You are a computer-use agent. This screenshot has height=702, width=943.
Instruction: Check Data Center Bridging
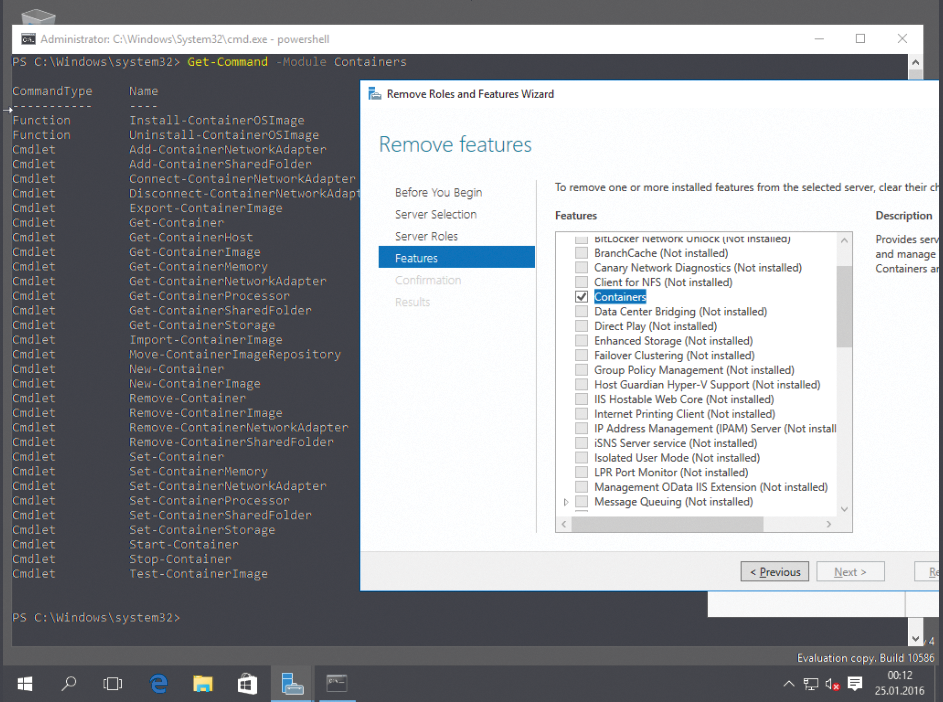click(581, 311)
